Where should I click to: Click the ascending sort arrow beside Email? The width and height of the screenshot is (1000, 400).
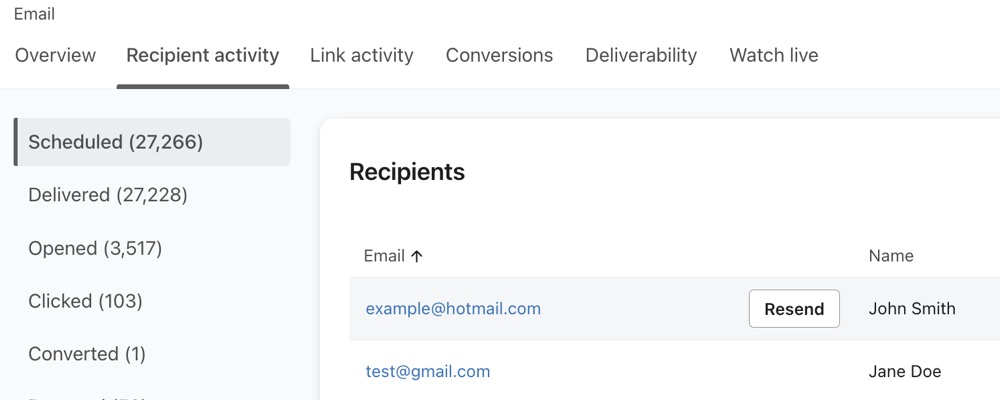pyautogui.click(x=417, y=256)
